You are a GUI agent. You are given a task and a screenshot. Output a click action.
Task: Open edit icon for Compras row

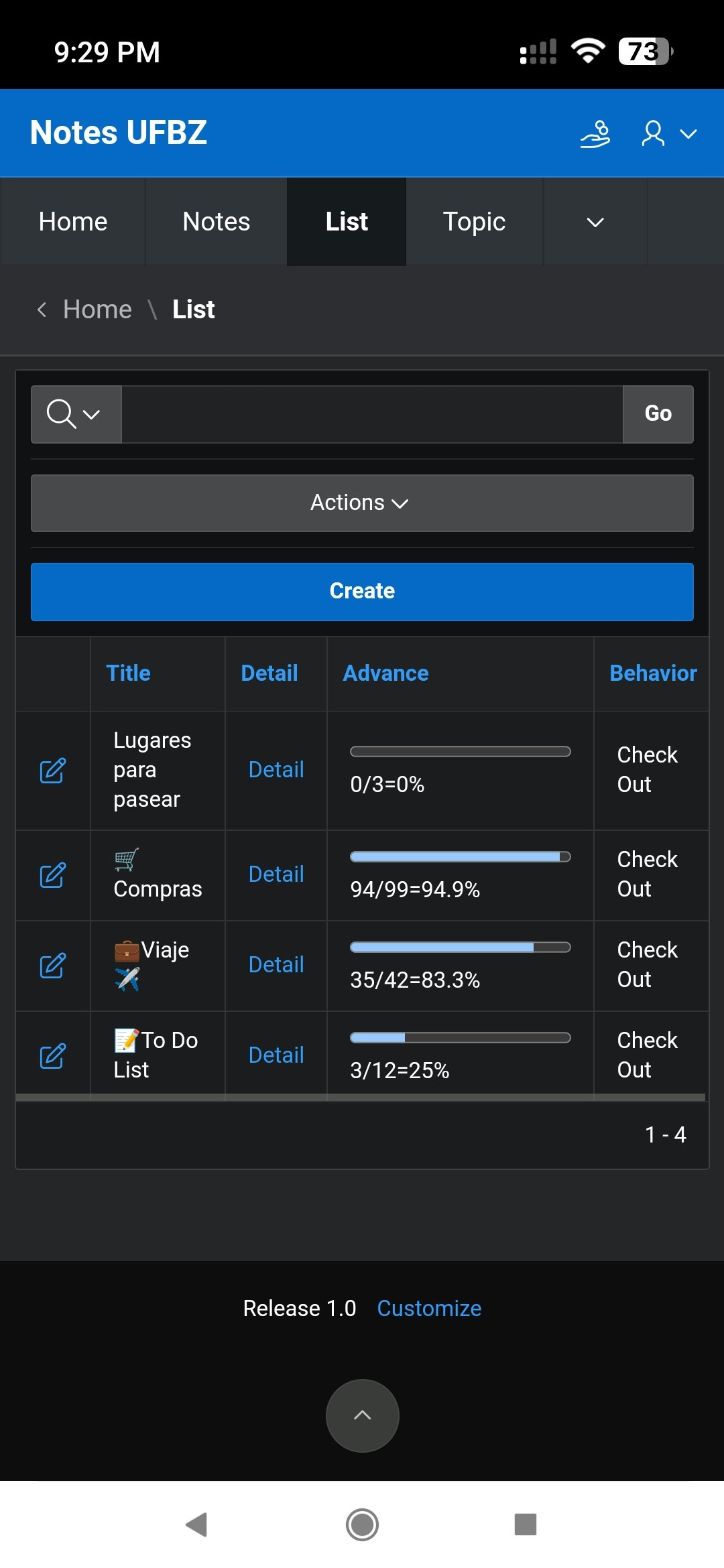[52, 875]
